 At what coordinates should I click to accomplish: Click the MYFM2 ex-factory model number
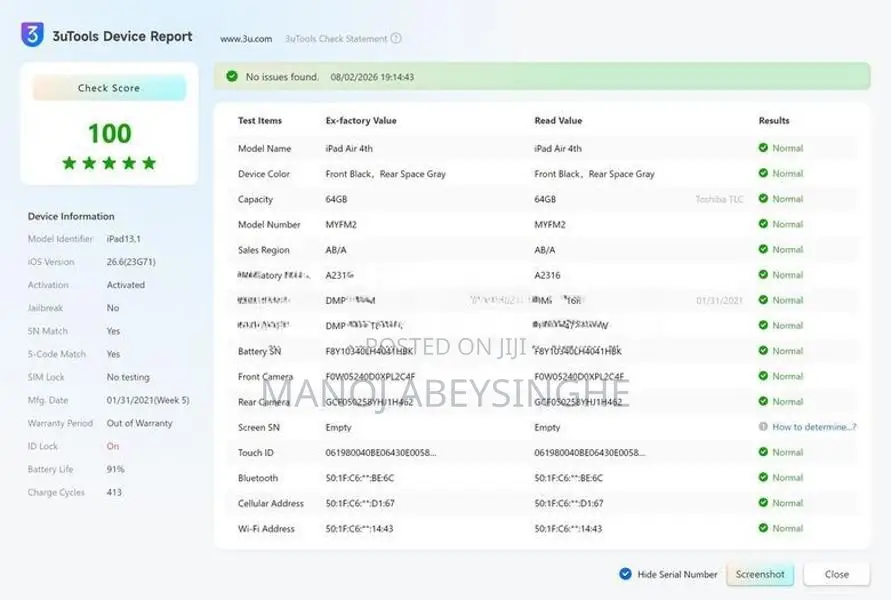coord(341,224)
